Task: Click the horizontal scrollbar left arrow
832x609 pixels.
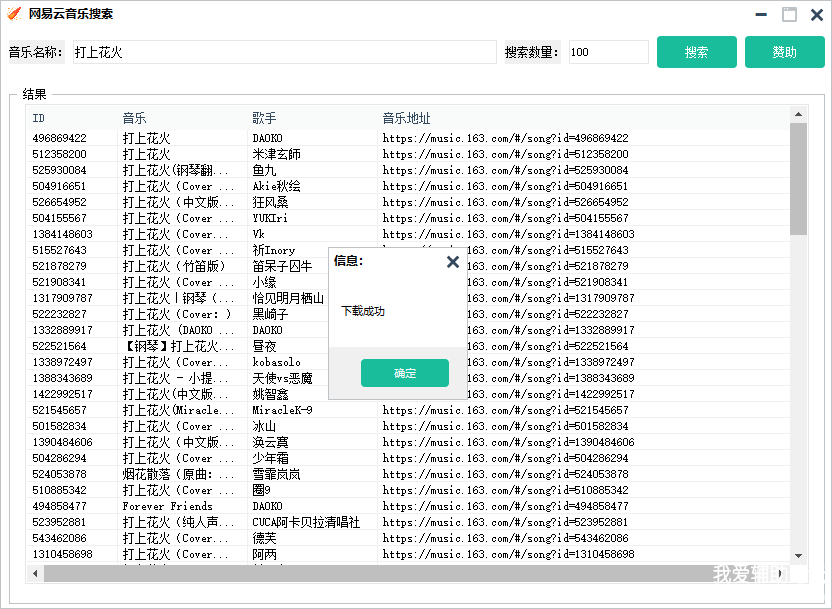Action: [35, 573]
